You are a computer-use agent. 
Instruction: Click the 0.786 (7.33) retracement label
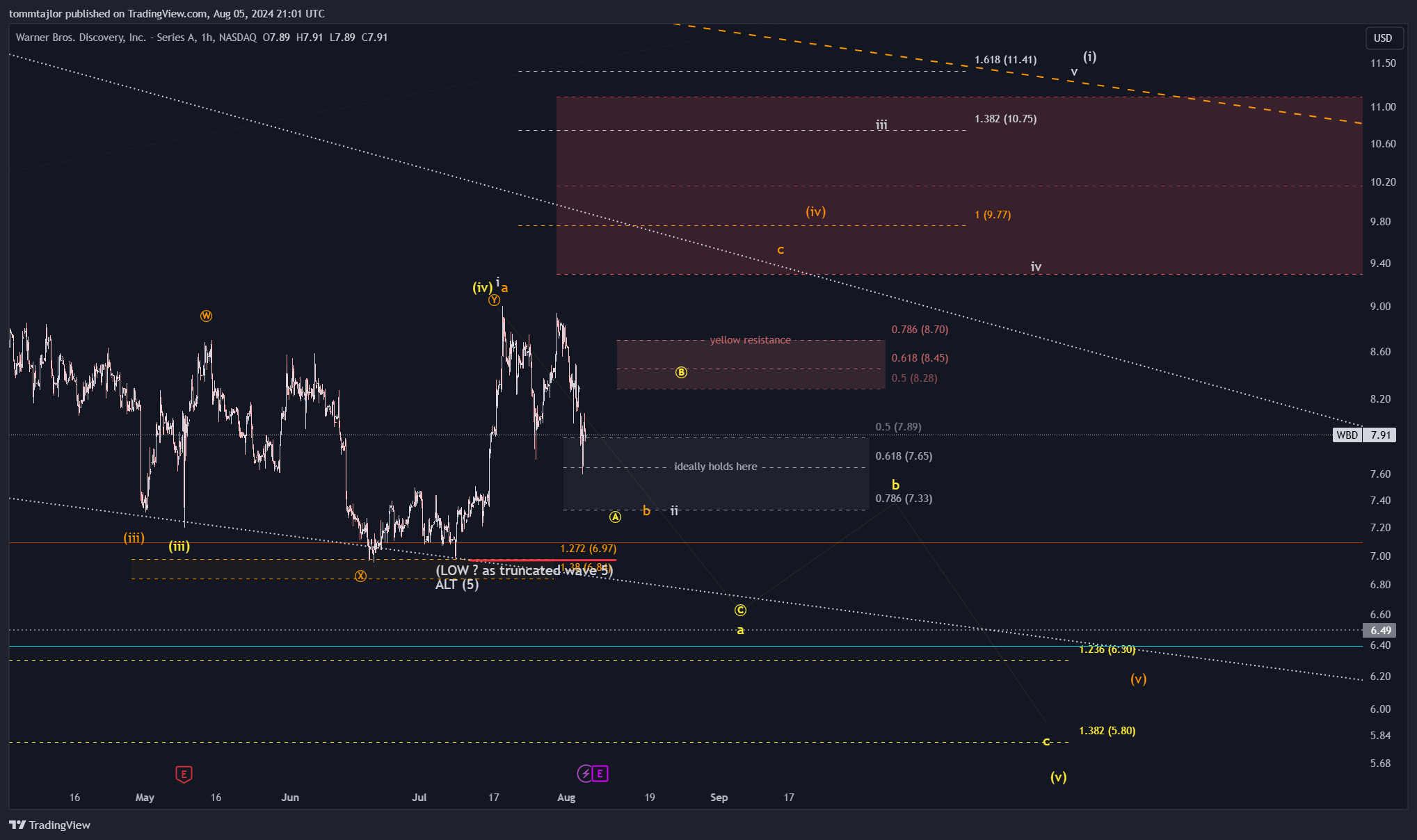tap(904, 499)
